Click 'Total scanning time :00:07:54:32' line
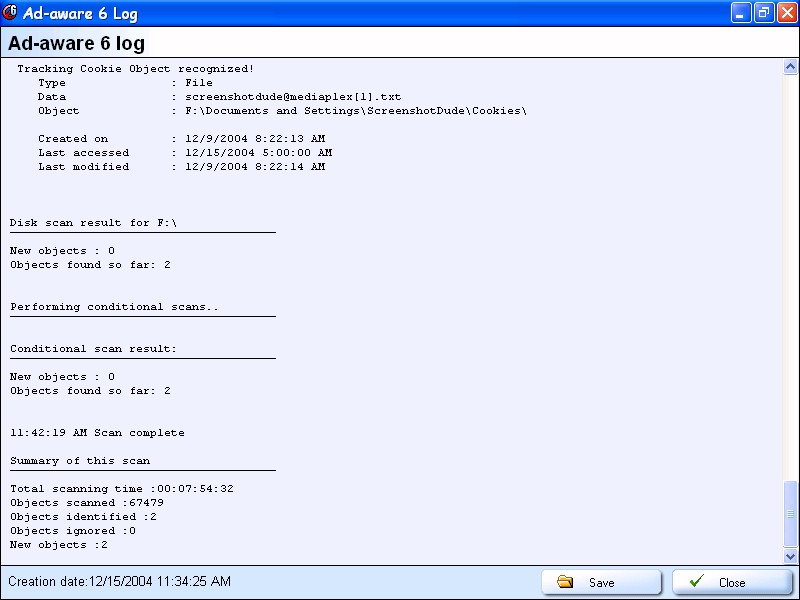 coord(122,489)
